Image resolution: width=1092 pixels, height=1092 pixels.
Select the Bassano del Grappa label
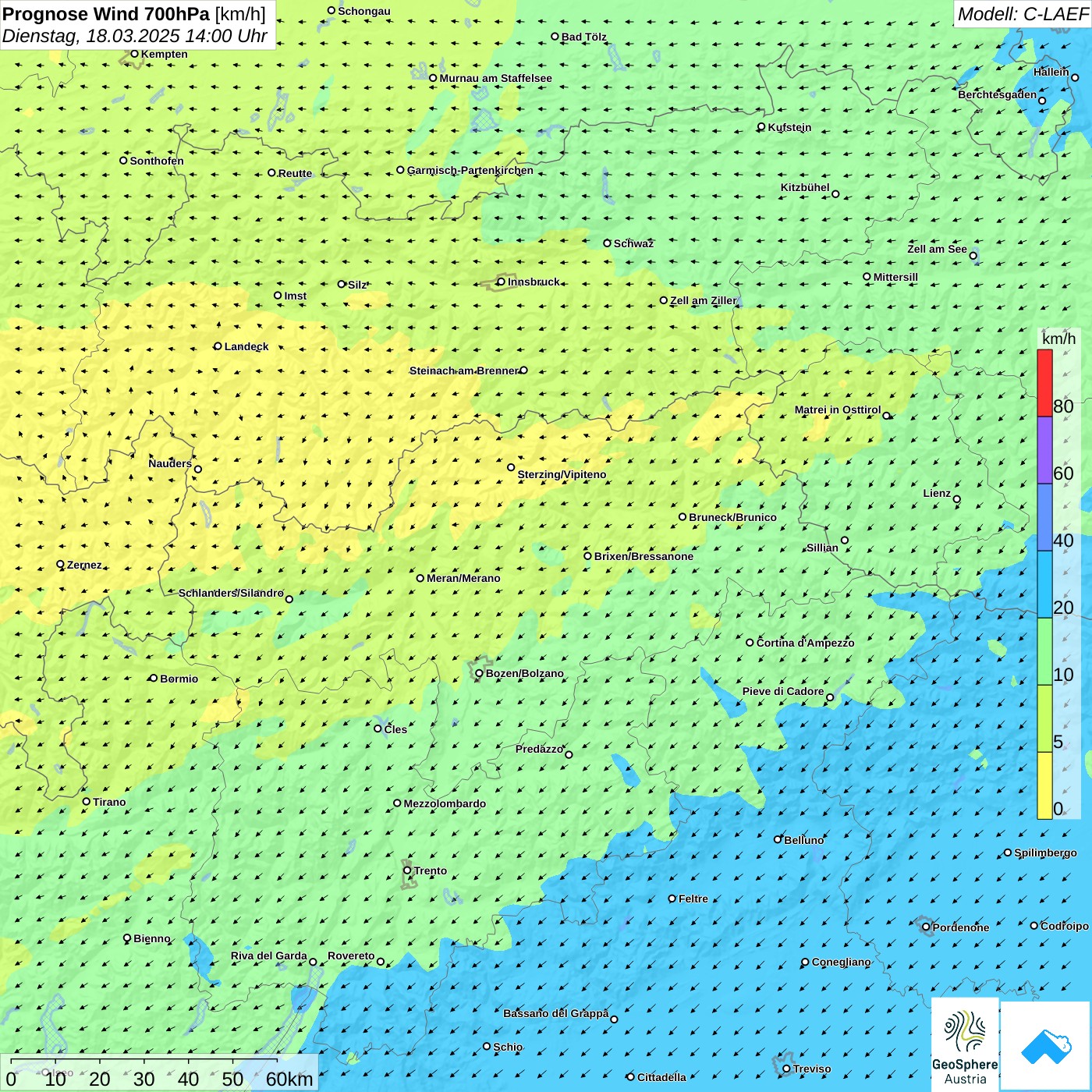coord(556,1013)
